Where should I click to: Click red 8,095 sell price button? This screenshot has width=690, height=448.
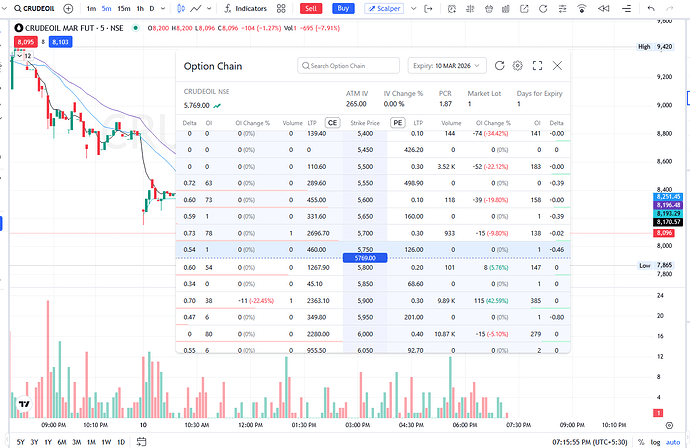coord(26,42)
